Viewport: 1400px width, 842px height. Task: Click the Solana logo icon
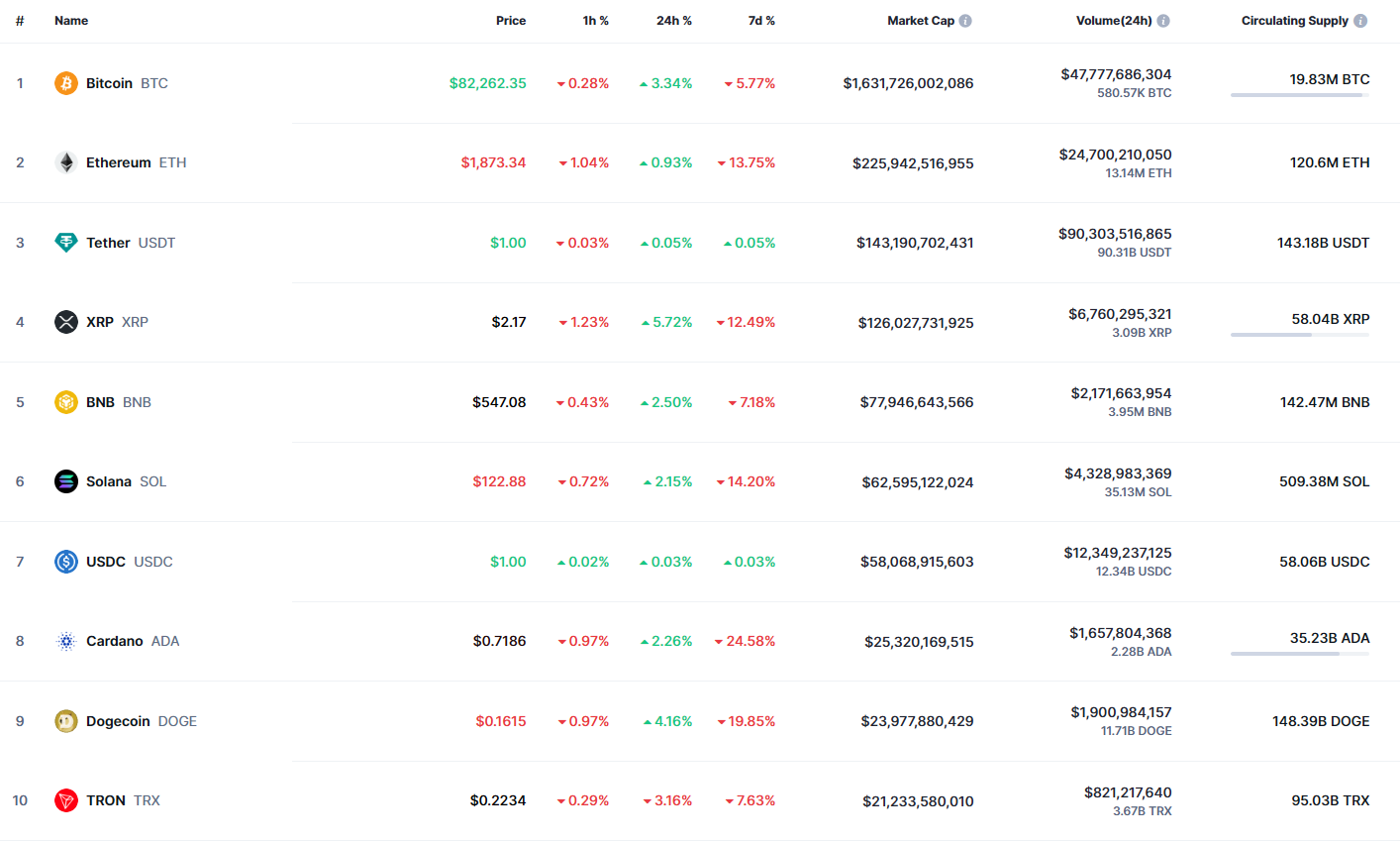66,481
